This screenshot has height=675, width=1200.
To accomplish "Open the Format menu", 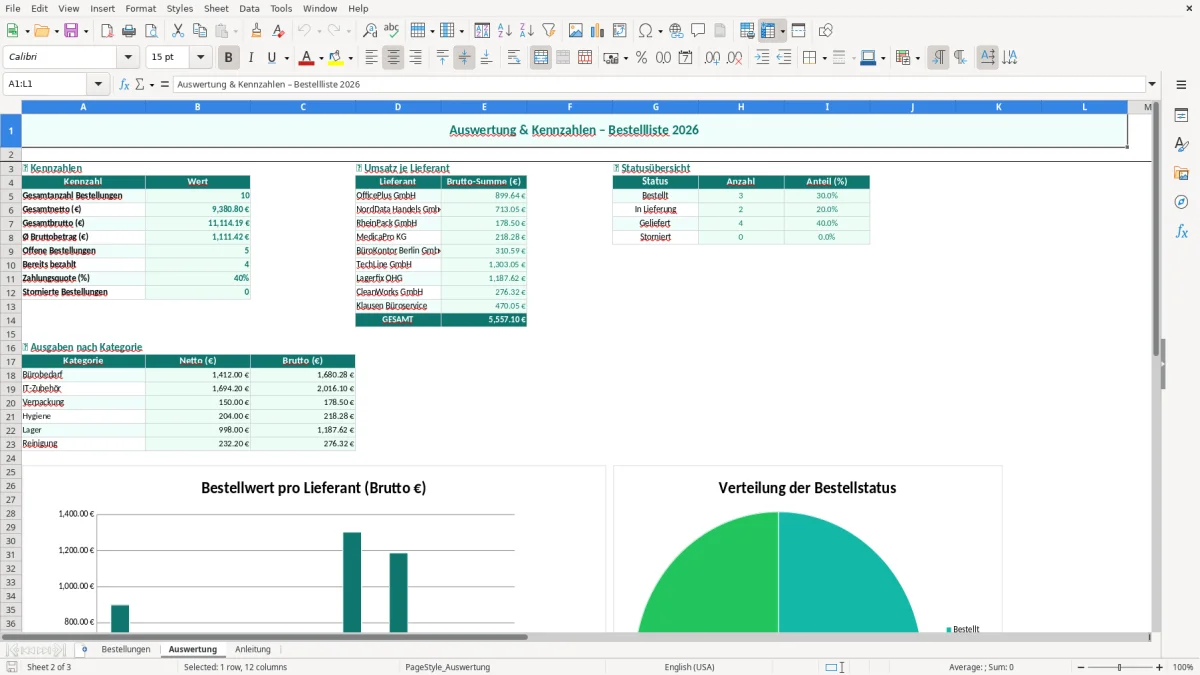I will (140, 8).
